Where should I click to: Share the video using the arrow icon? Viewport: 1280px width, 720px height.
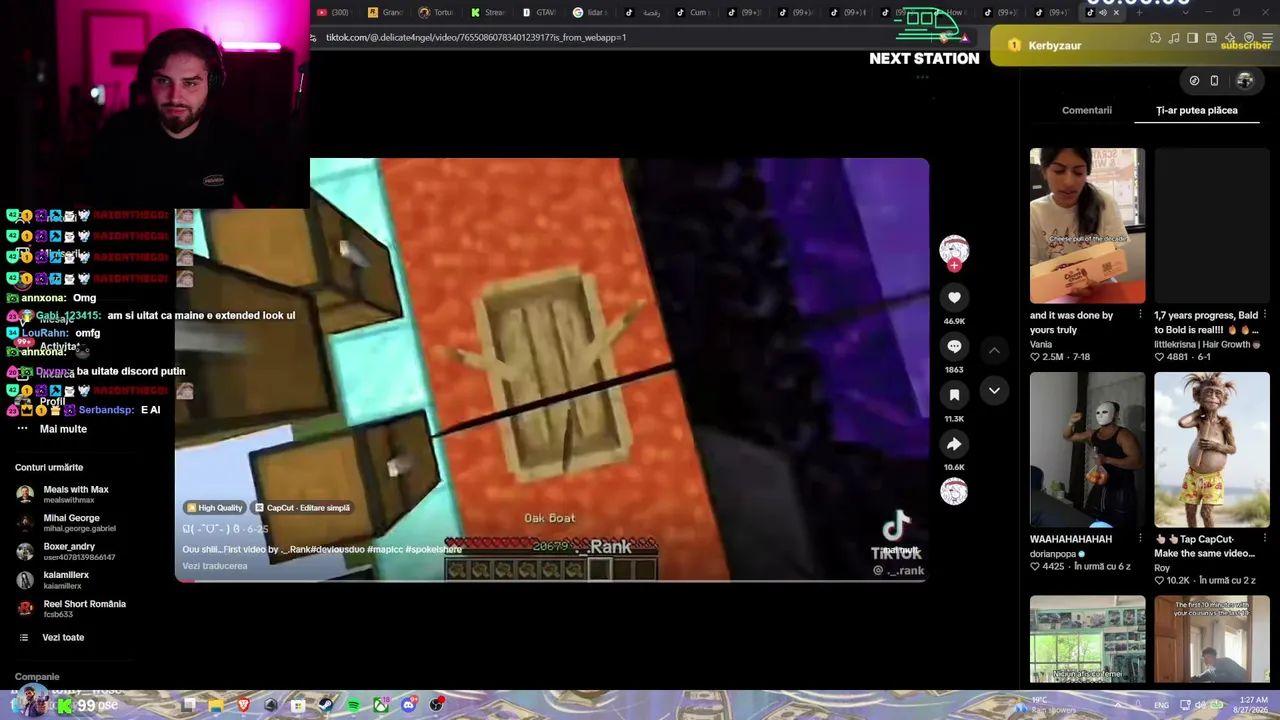click(x=954, y=444)
